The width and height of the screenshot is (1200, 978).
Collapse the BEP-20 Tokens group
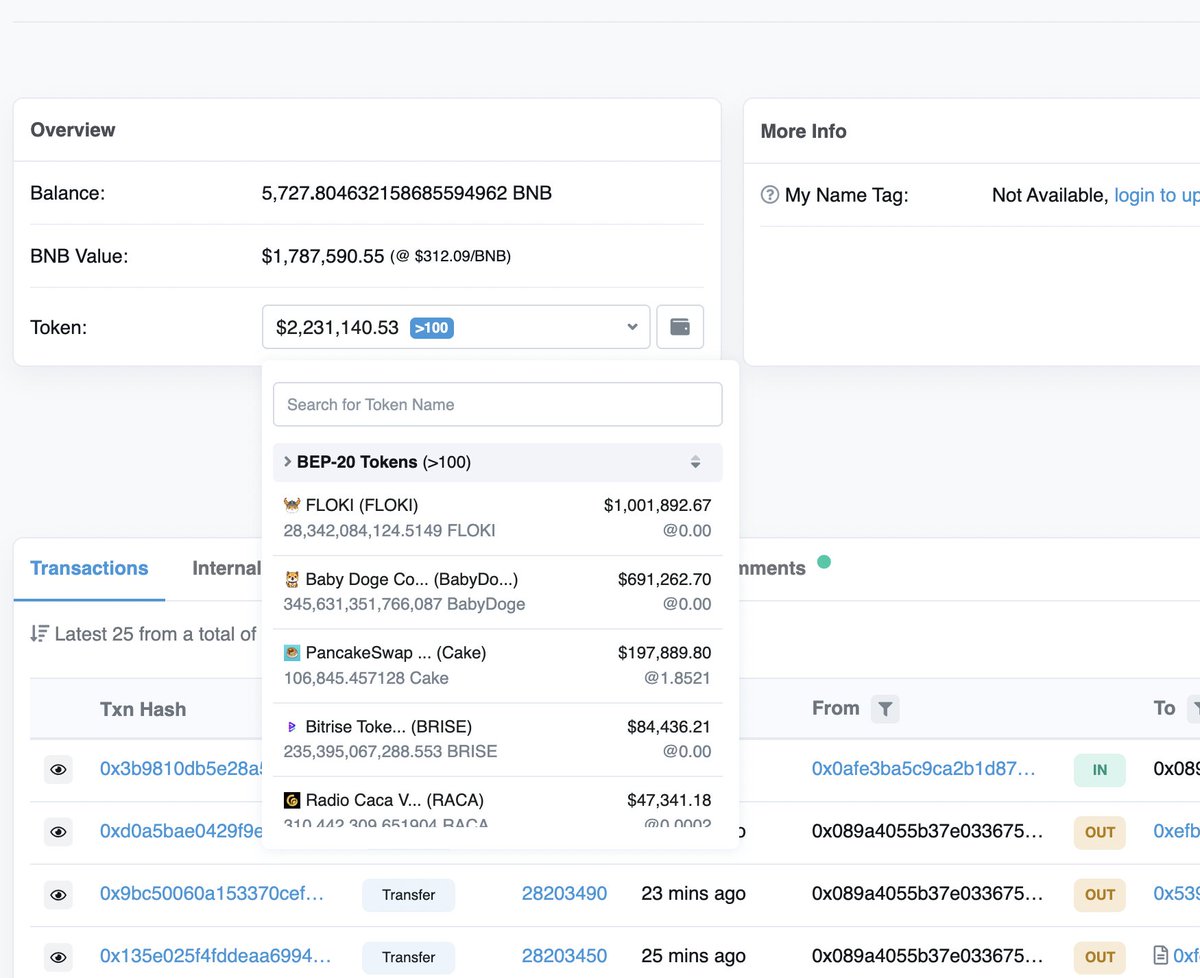point(498,462)
